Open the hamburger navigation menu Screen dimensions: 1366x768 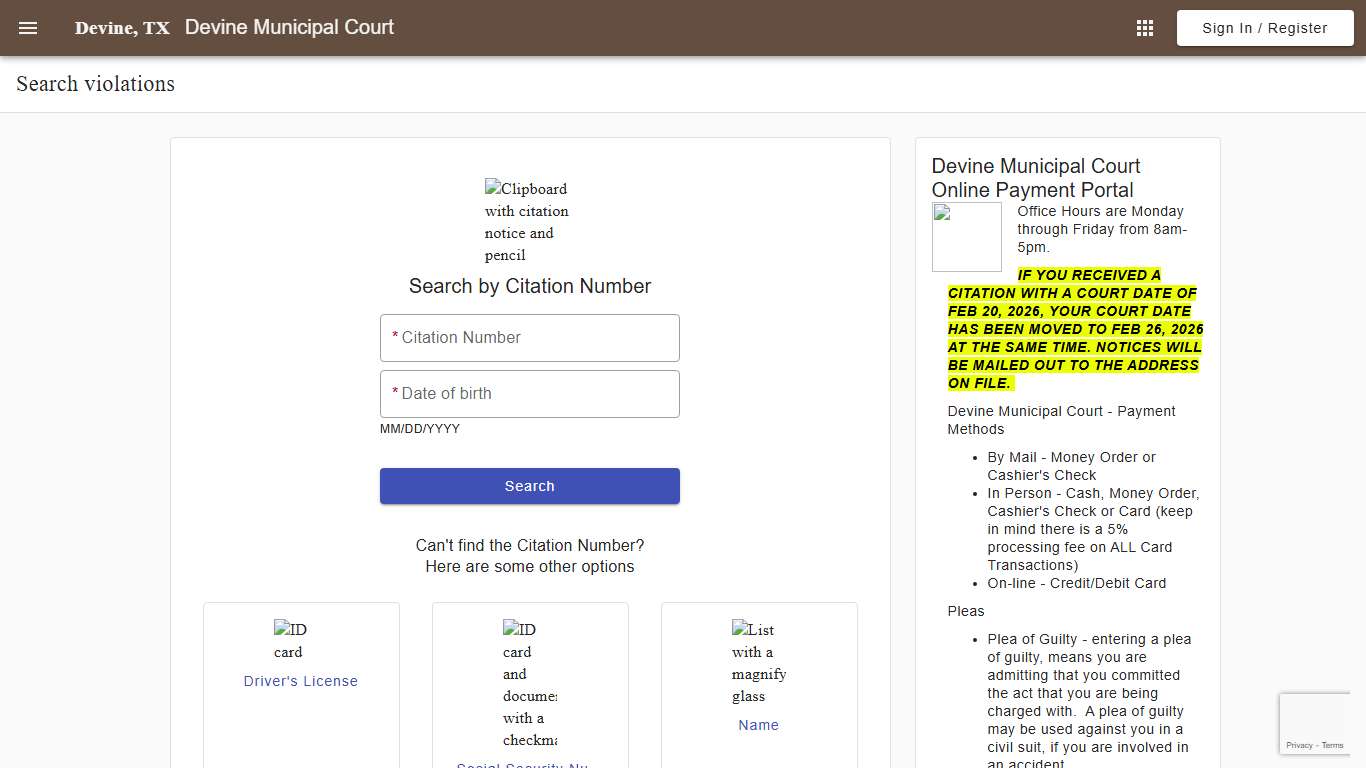pyautogui.click(x=27, y=27)
